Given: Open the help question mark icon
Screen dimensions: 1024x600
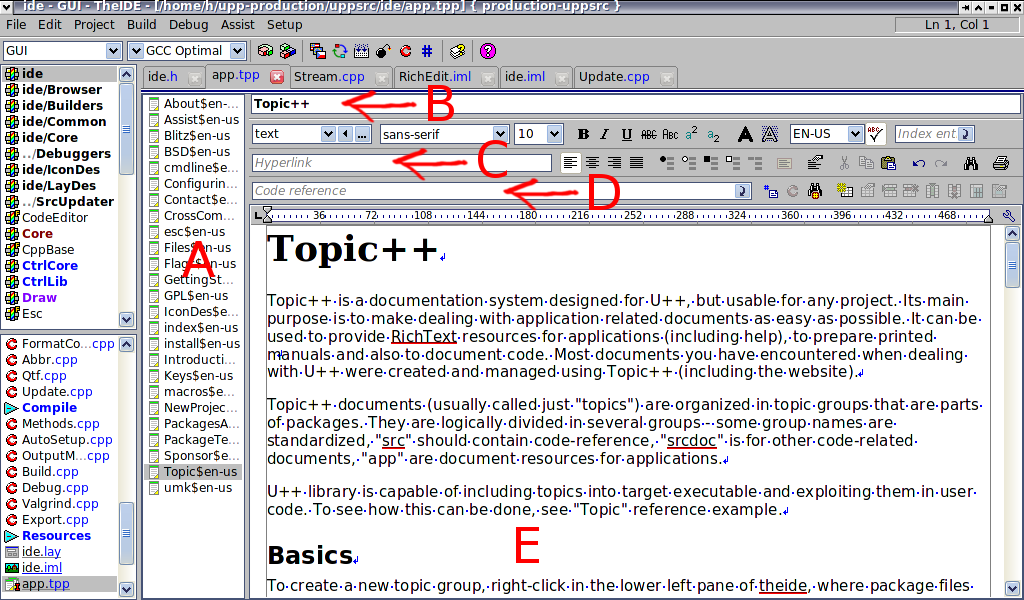Looking at the screenshot, I should tap(487, 51).
